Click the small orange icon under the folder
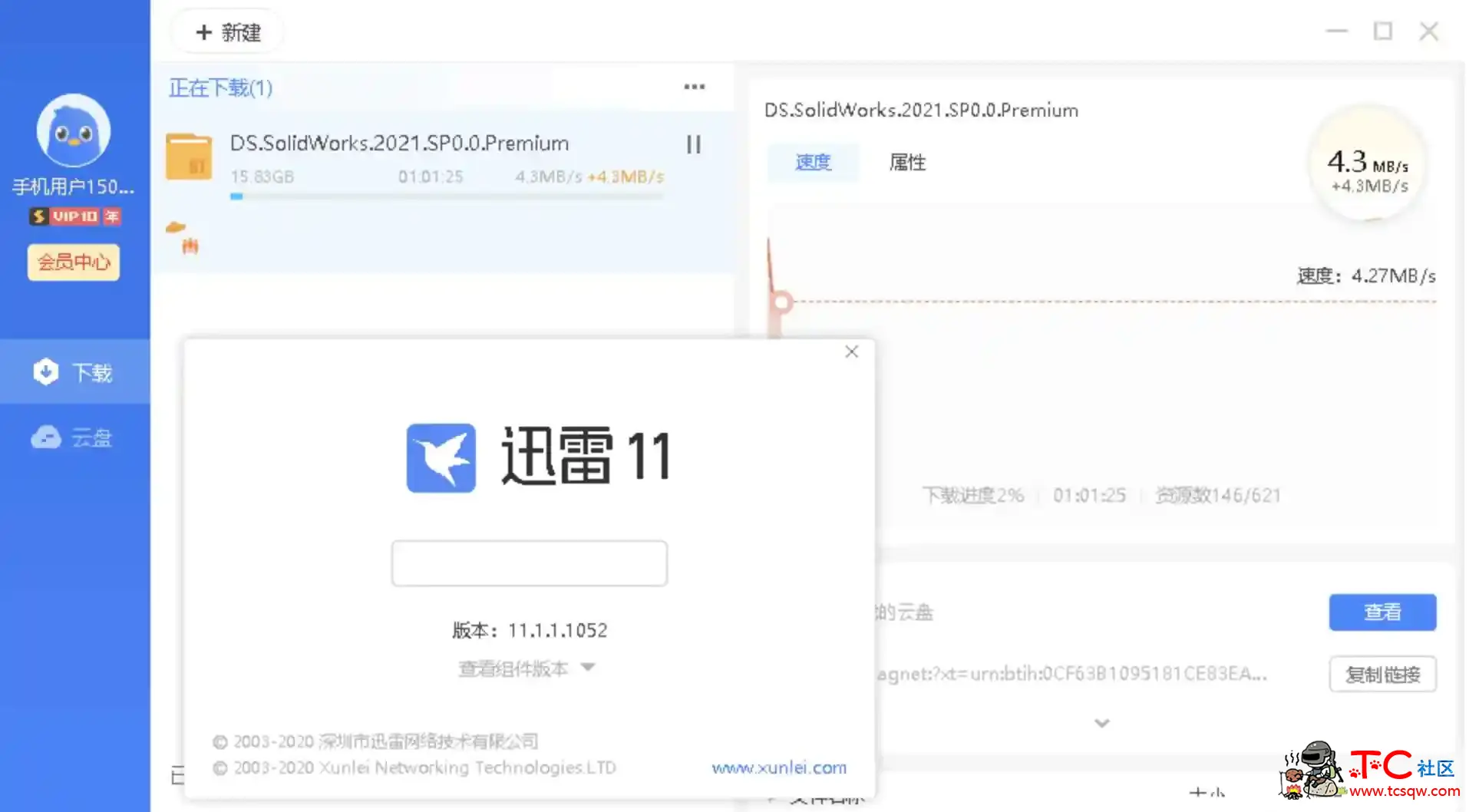Image resolution: width=1469 pixels, height=812 pixels. click(x=183, y=237)
